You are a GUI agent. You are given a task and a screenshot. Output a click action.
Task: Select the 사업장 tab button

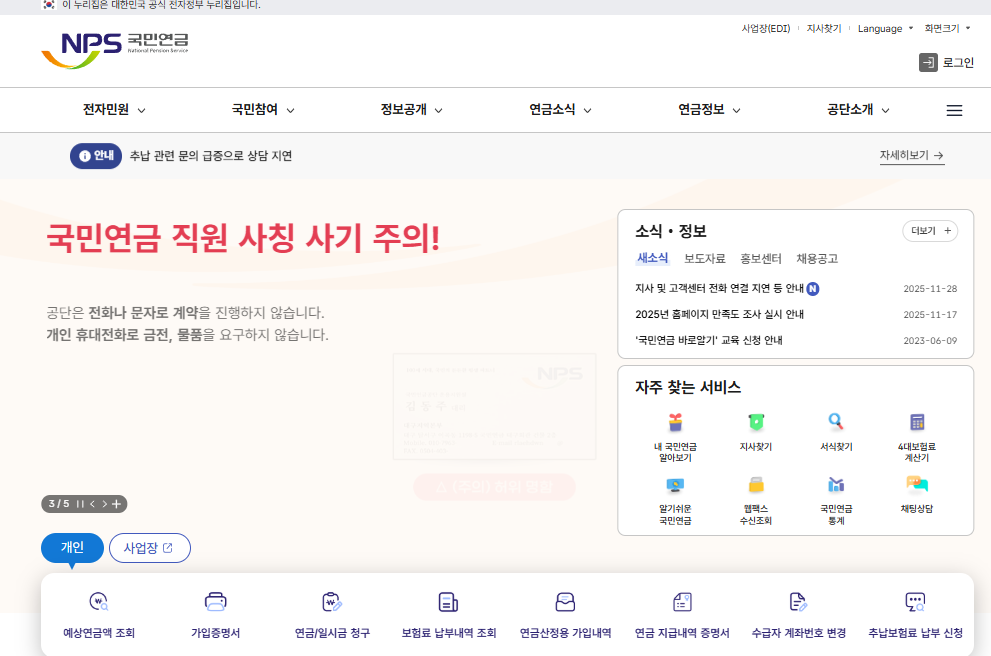(150, 548)
